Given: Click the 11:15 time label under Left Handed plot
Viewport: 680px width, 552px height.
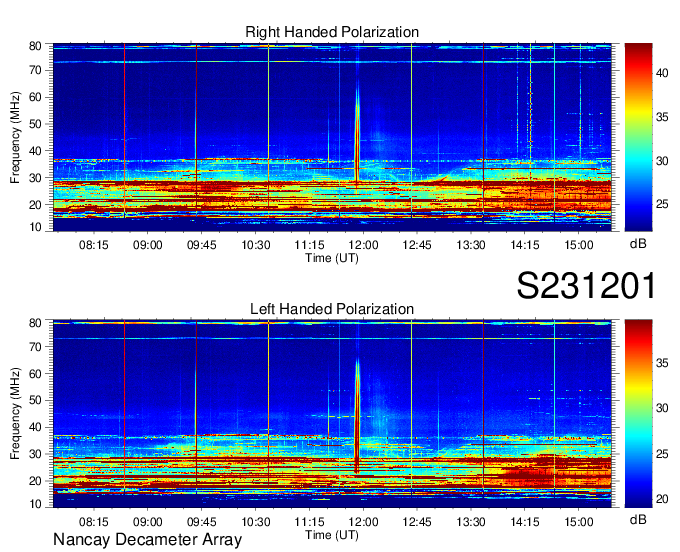Looking at the screenshot, I should pyautogui.click(x=309, y=522).
